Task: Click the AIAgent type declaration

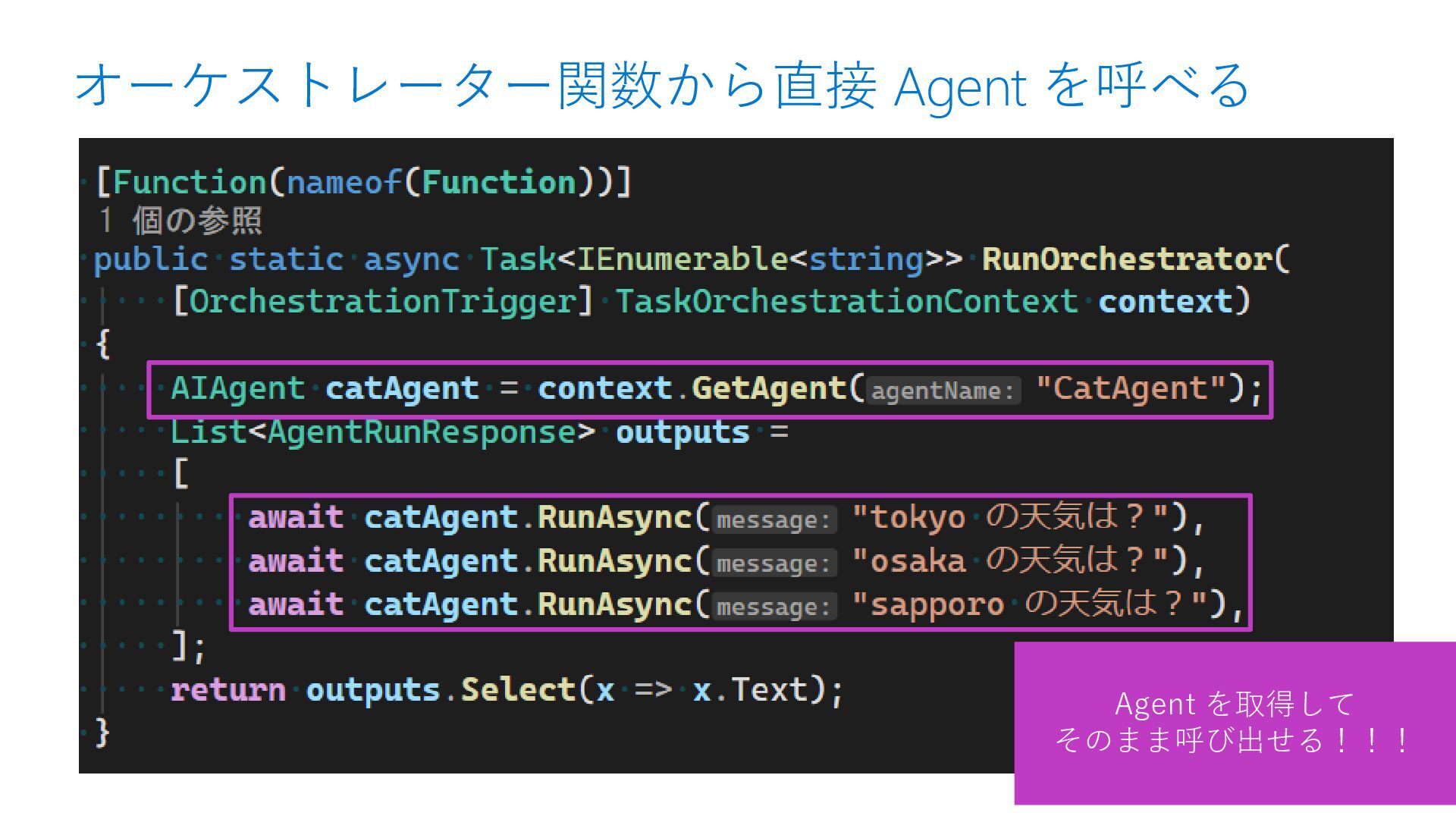Action: tap(237, 388)
